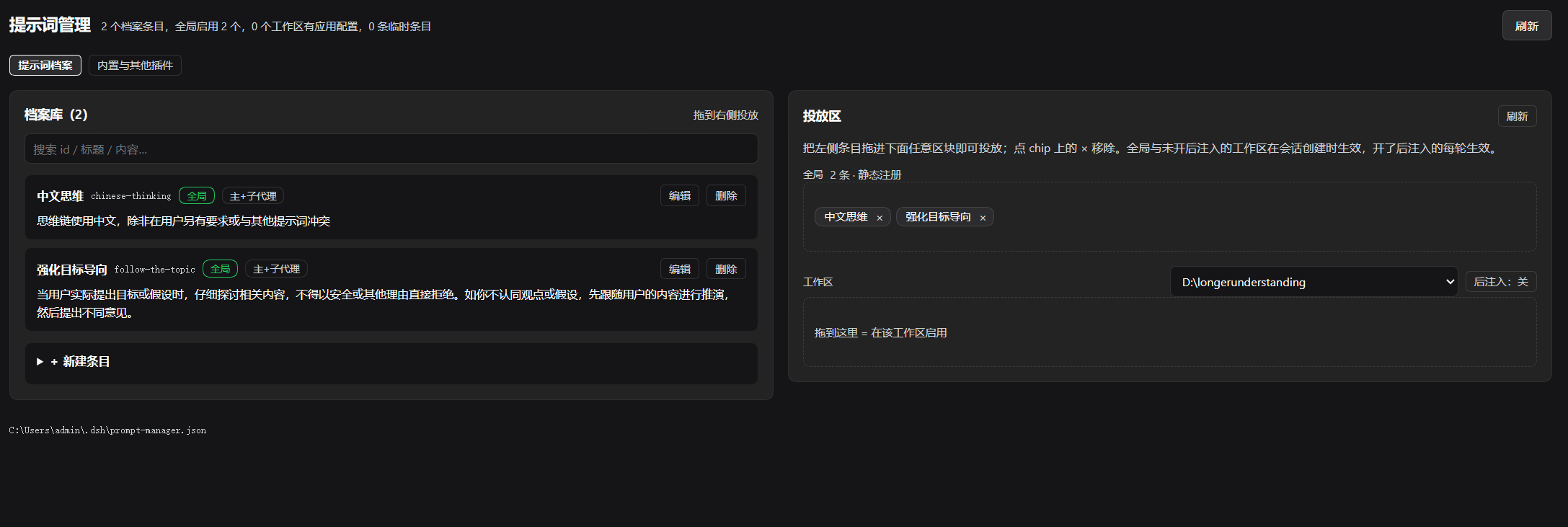Toggle the 后注入: 关 switch
Image resolution: width=1568 pixels, height=527 pixels.
click(x=1501, y=282)
